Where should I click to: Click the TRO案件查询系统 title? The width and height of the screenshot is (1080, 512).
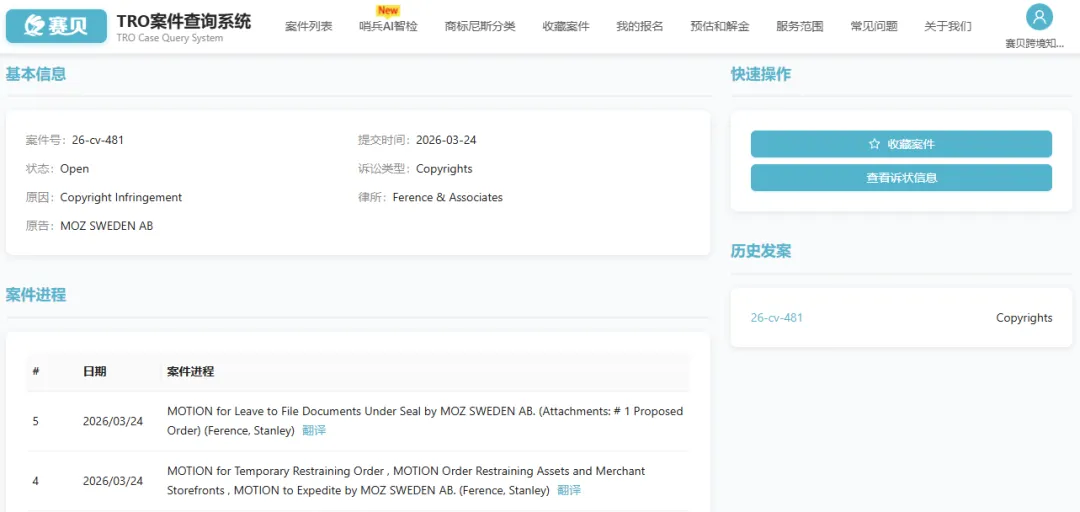click(x=184, y=21)
